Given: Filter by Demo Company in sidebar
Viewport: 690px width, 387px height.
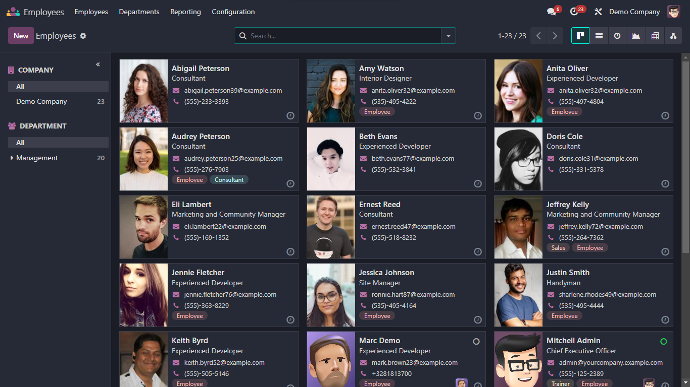Looking at the screenshot, I should pyautogui.click(x=58, y=101).
